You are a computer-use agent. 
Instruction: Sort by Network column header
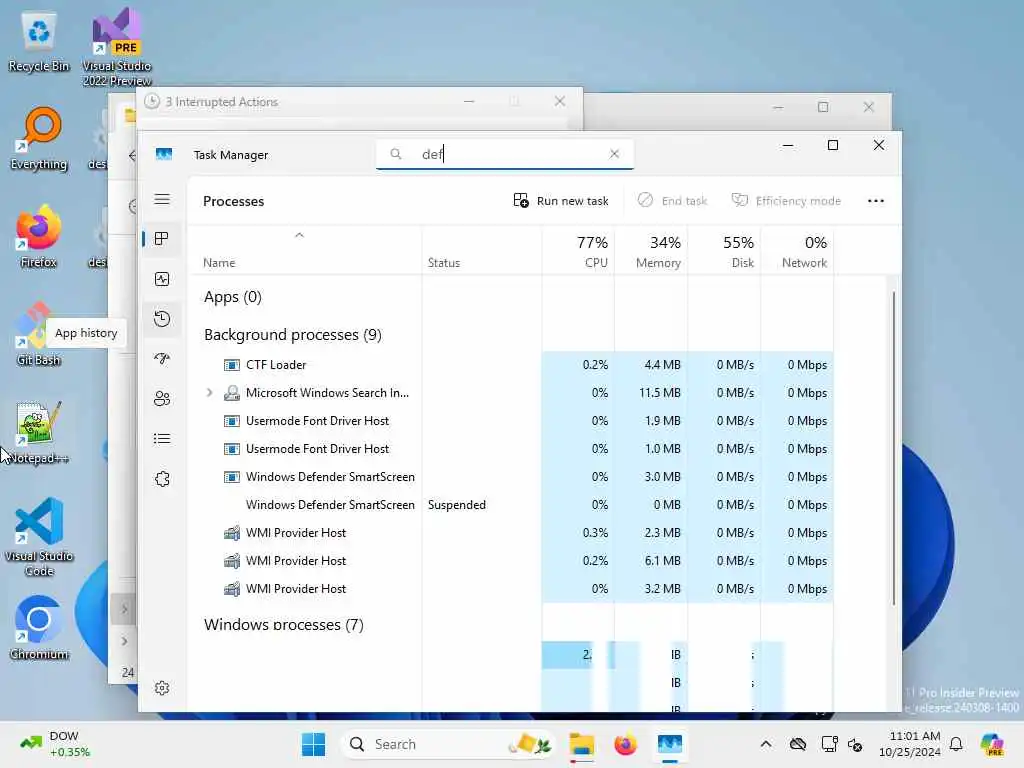(x=797, y=252)
